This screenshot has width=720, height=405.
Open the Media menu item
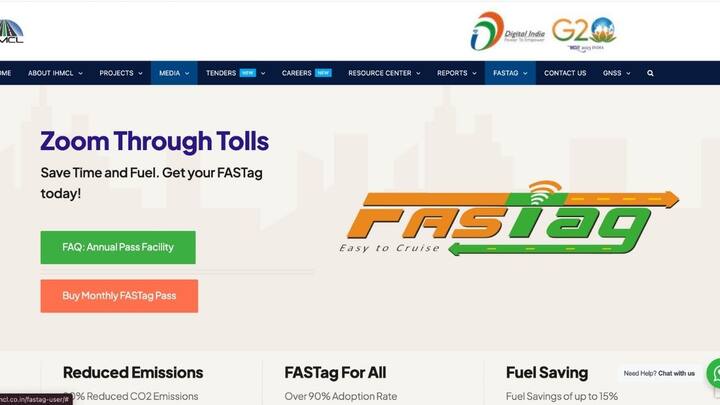[174, 73]
